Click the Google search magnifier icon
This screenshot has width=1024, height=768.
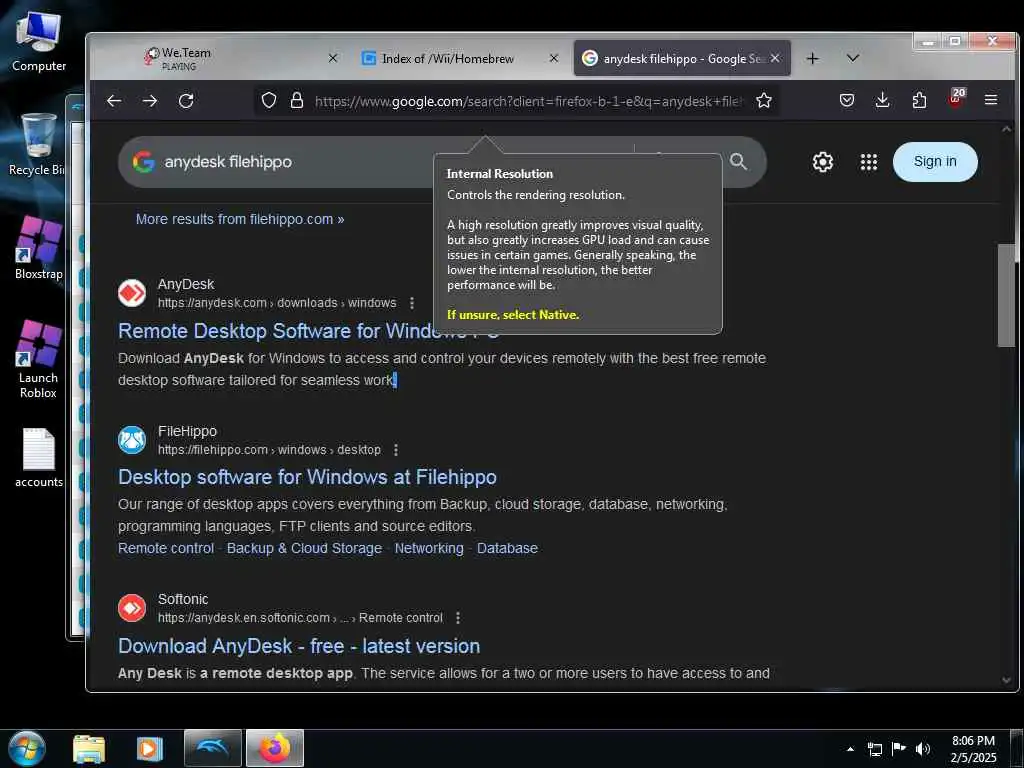point(739,161)
